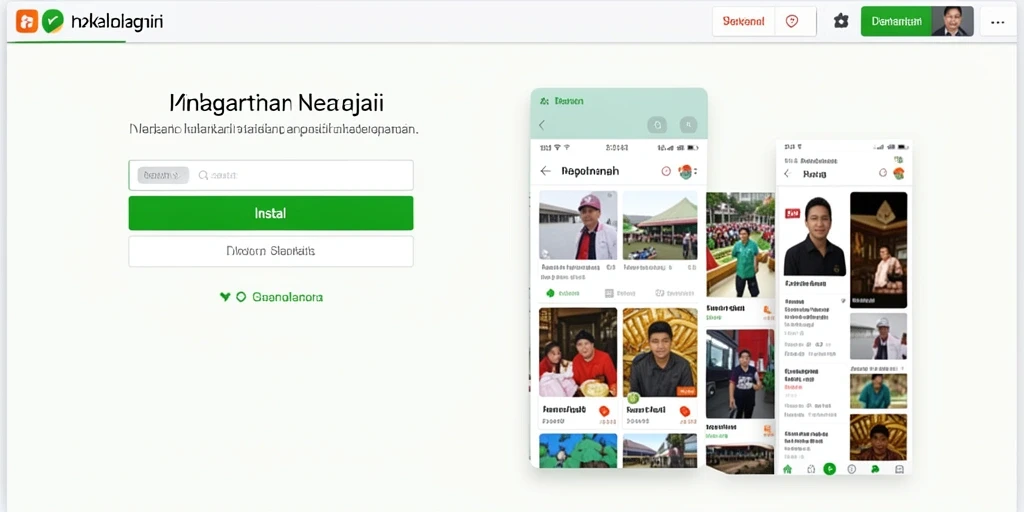The height and width of the screenshot is (512, 1024).
Task: Click circle icon in Ruaig header
Action: [882, 173]
